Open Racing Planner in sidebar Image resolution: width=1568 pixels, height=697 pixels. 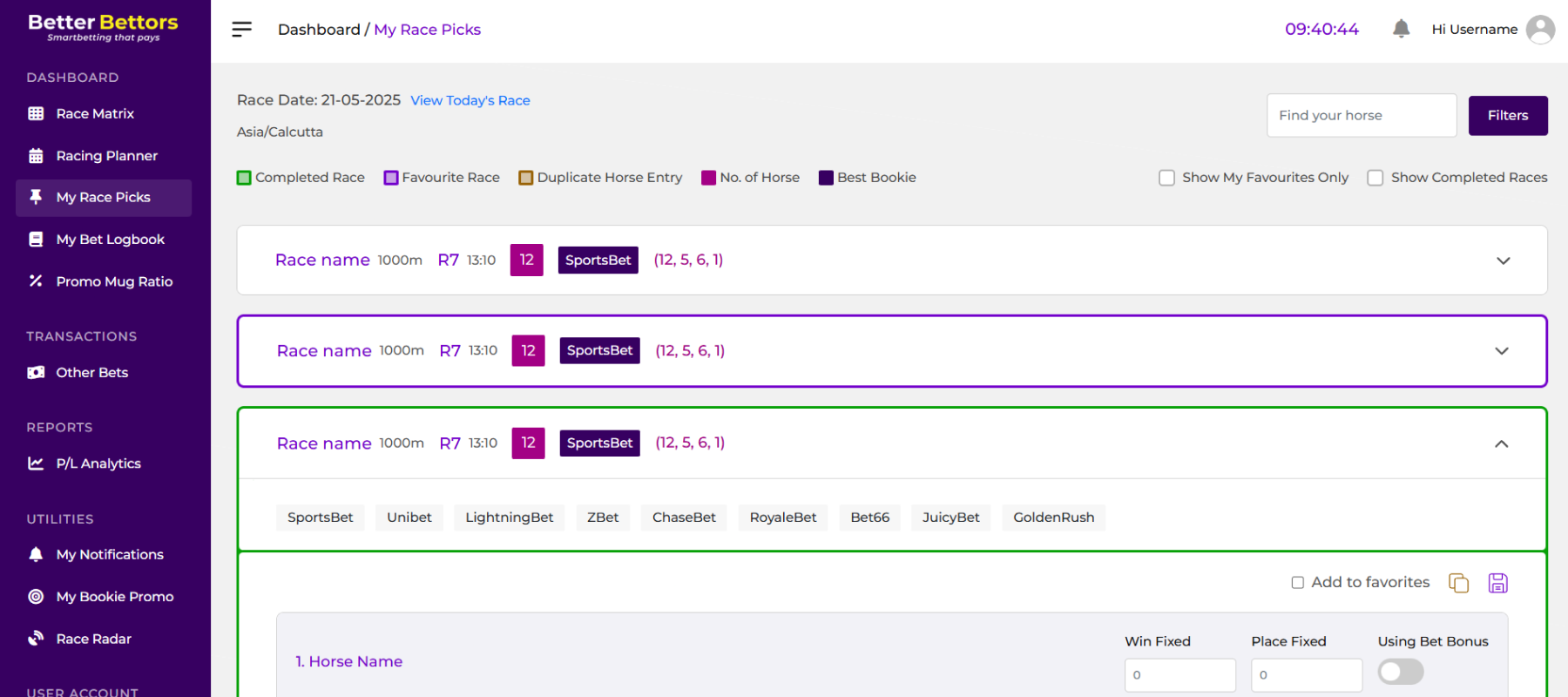(x=106, y=156)
